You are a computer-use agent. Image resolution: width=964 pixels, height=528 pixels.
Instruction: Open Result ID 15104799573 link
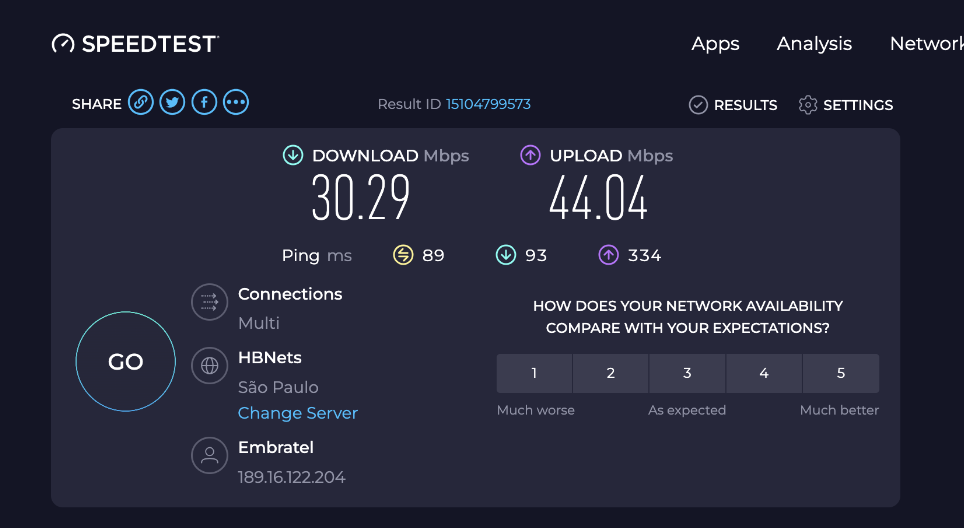(x=488, y=104)
